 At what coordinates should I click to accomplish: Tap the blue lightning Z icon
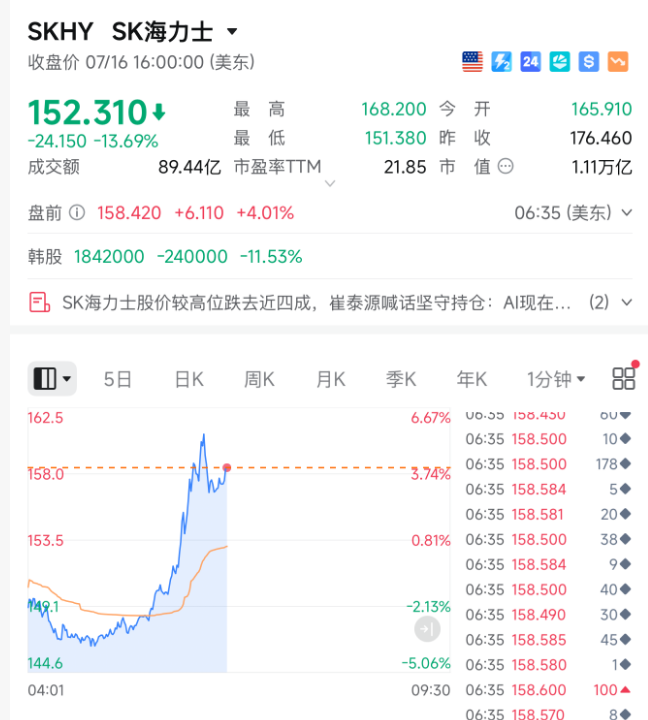(501, 62)
